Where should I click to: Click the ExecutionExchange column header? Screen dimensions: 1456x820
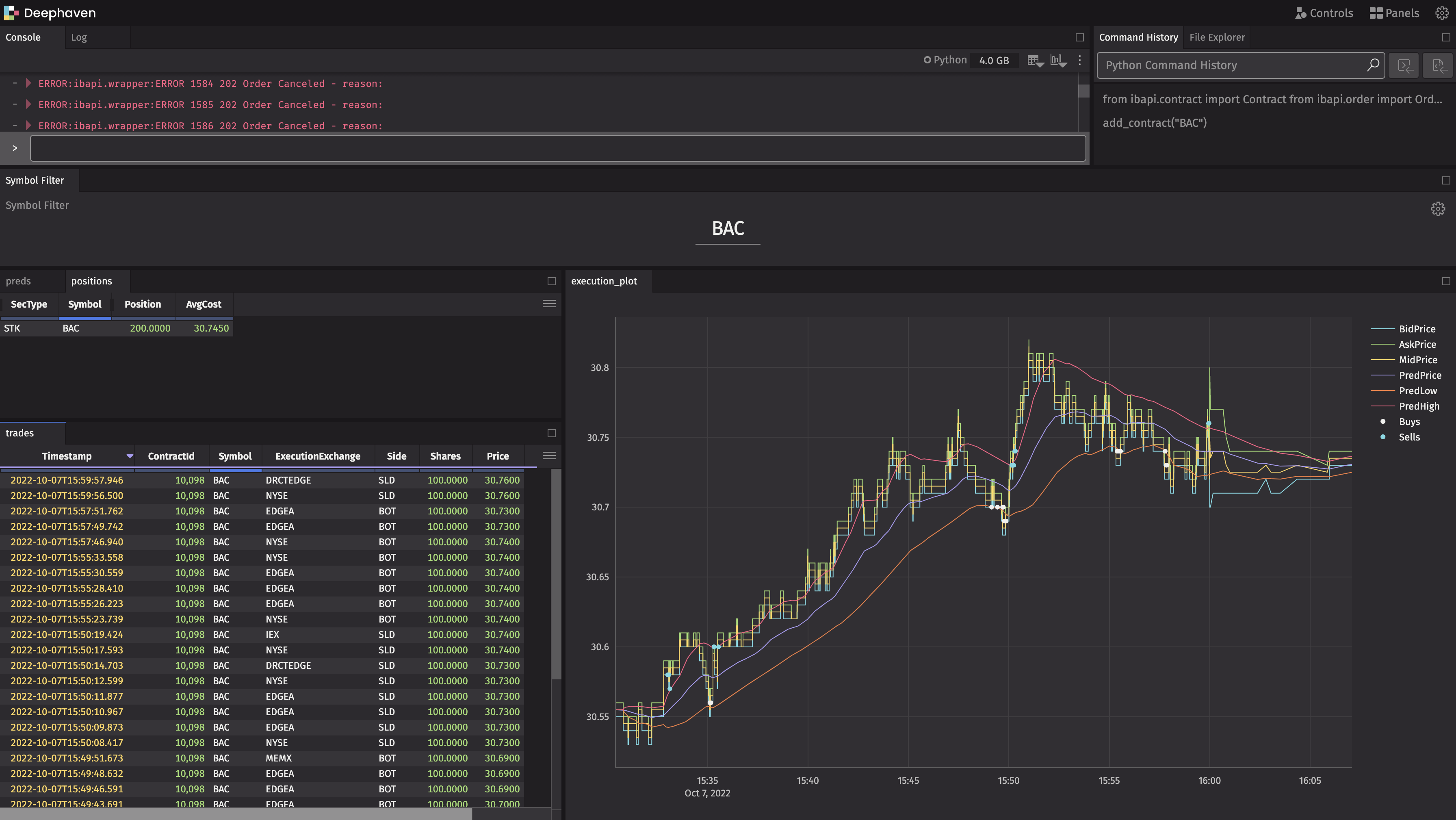point(318,456)
